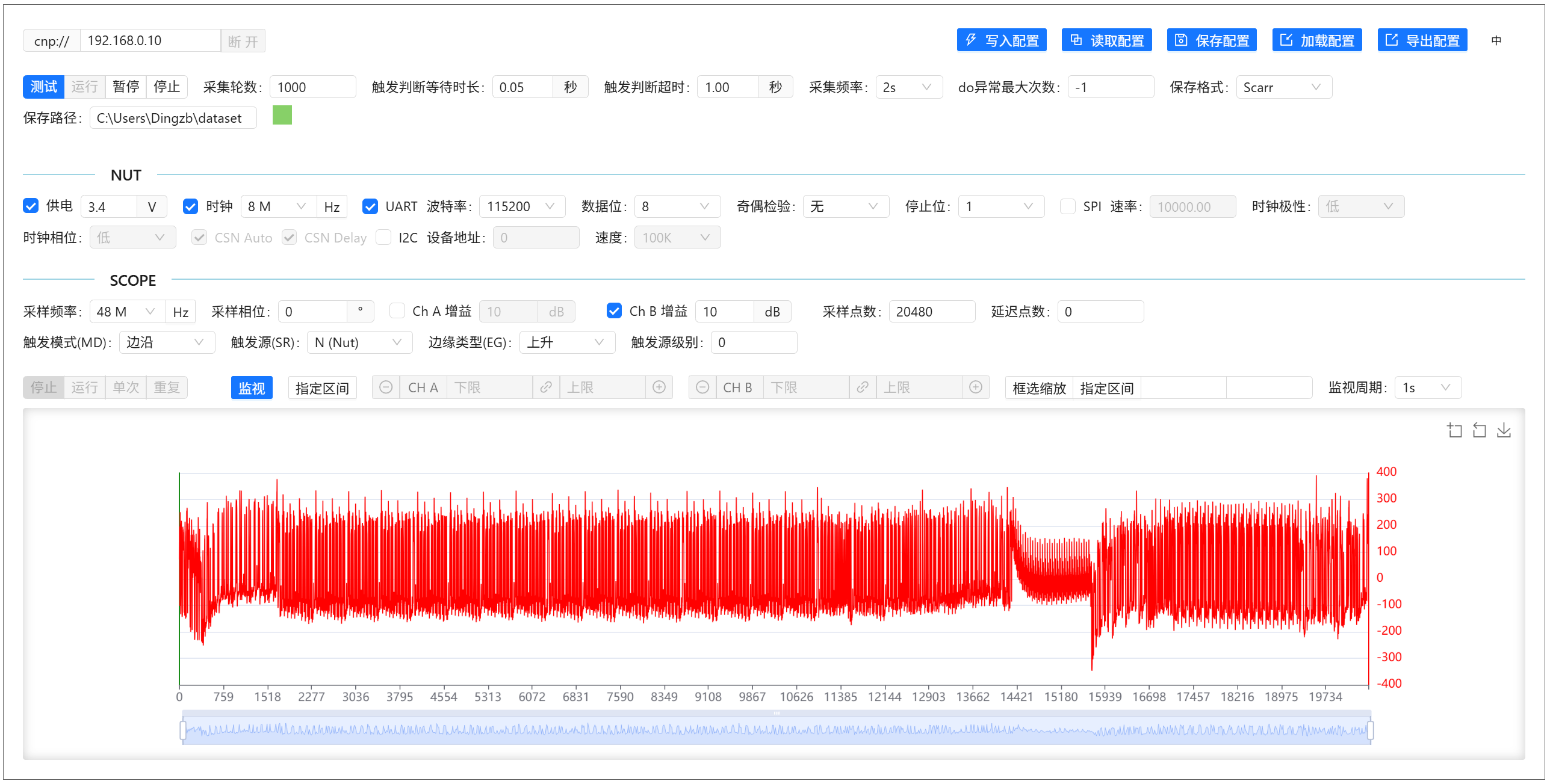Click the language switch 中 icon

(1496, 40)
